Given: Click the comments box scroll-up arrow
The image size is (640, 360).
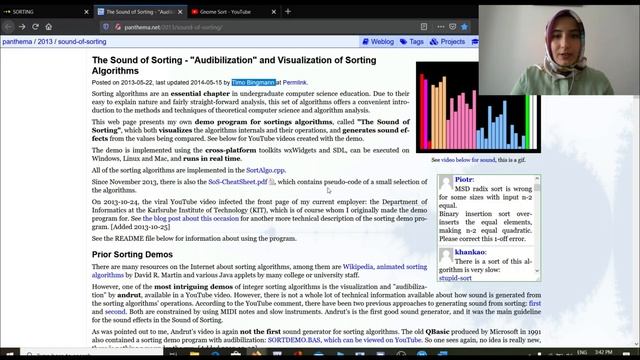Looking at the screenshot, I should point(537,178).
